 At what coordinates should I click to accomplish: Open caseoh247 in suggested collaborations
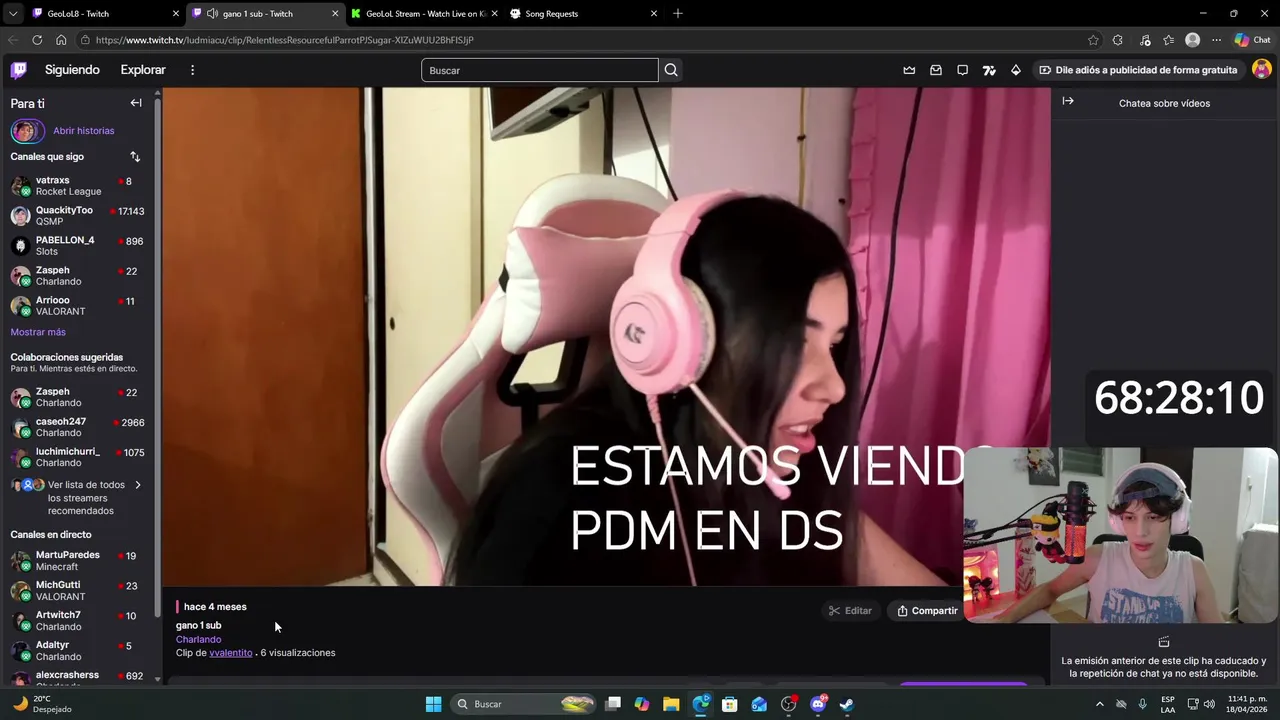(x=78, y=427)
